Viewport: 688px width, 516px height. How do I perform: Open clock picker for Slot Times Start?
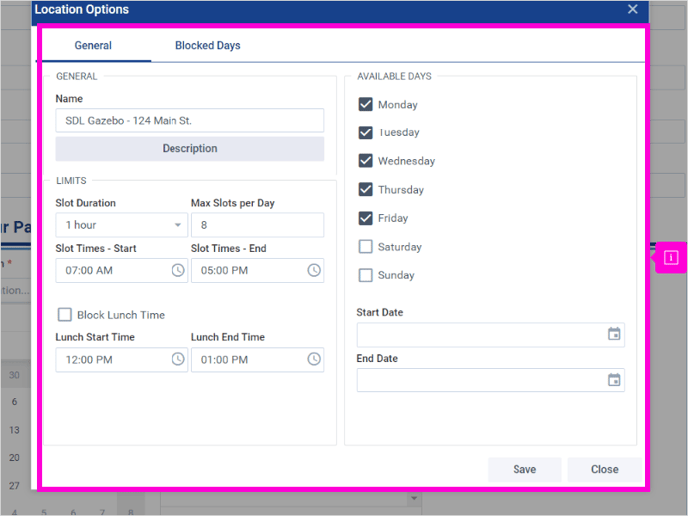[178, 270]
